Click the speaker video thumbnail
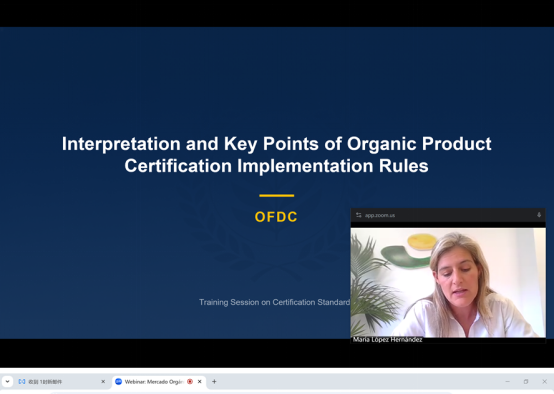This screenshot has width=554, height=394. click(x=448, y=283)
